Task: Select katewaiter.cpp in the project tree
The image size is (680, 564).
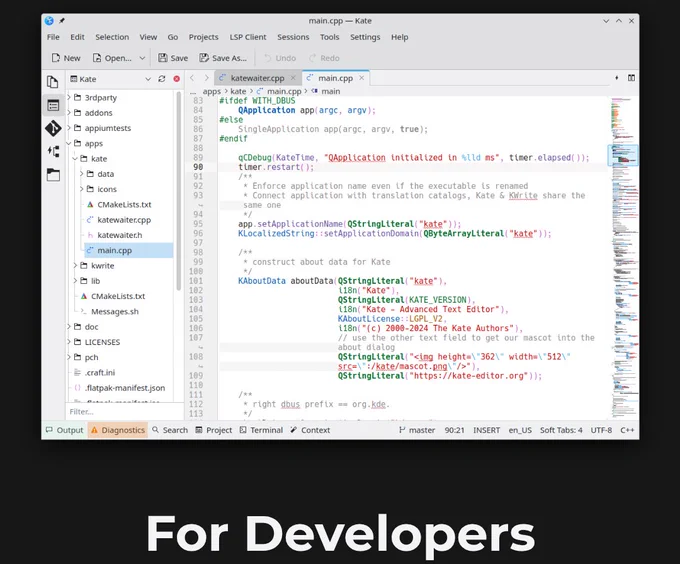Action: (124, 220)
